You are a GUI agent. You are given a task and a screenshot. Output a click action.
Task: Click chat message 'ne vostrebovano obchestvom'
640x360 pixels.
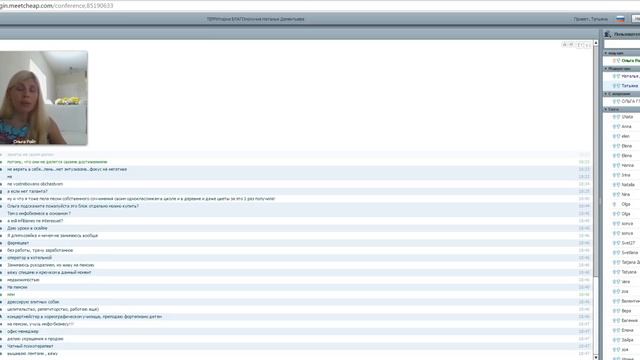[x=35, y=184]
